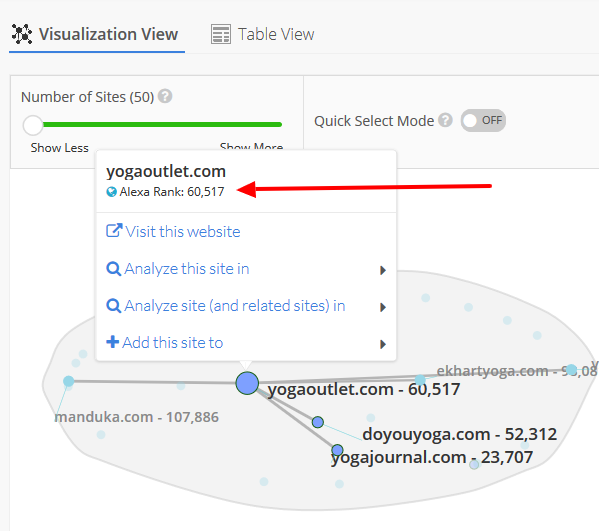The height and width of the screenshot is (531, 599).
Task: Click the globe icon beside Alexa Rank
Action: (112, 192)
